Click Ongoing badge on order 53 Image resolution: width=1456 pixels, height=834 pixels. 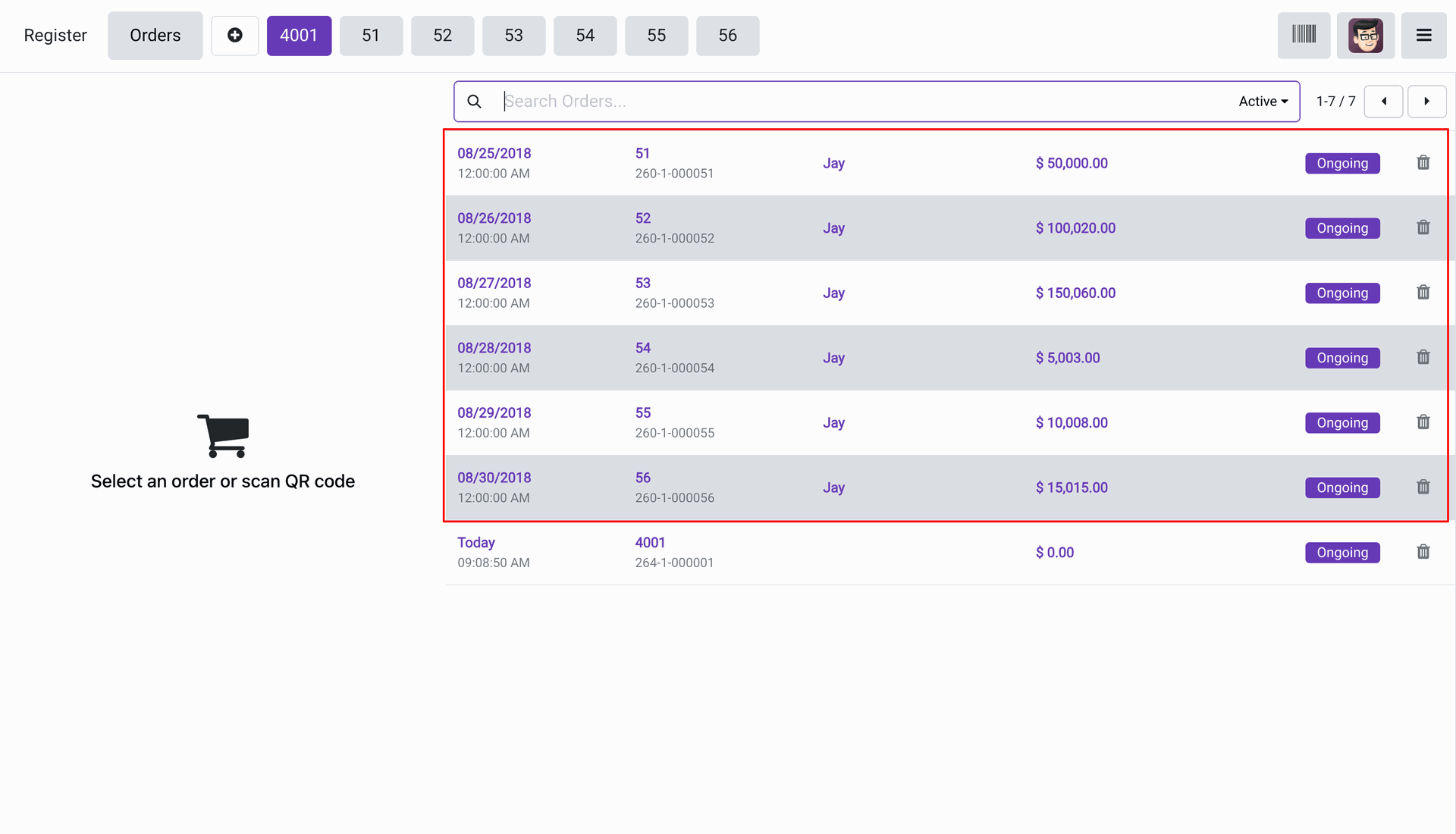click(1342, 293)
